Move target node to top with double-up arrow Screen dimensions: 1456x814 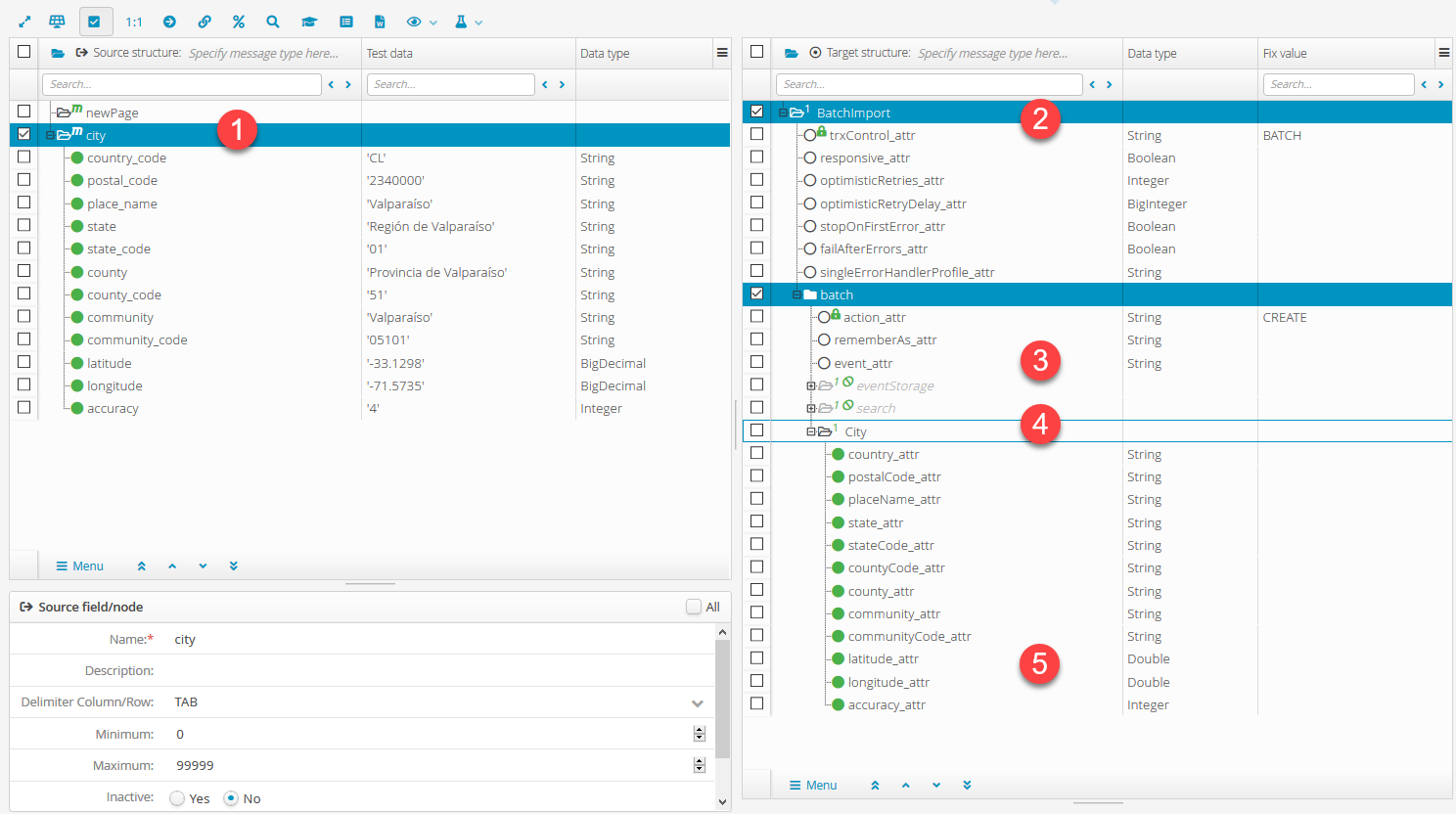[875, 785]
